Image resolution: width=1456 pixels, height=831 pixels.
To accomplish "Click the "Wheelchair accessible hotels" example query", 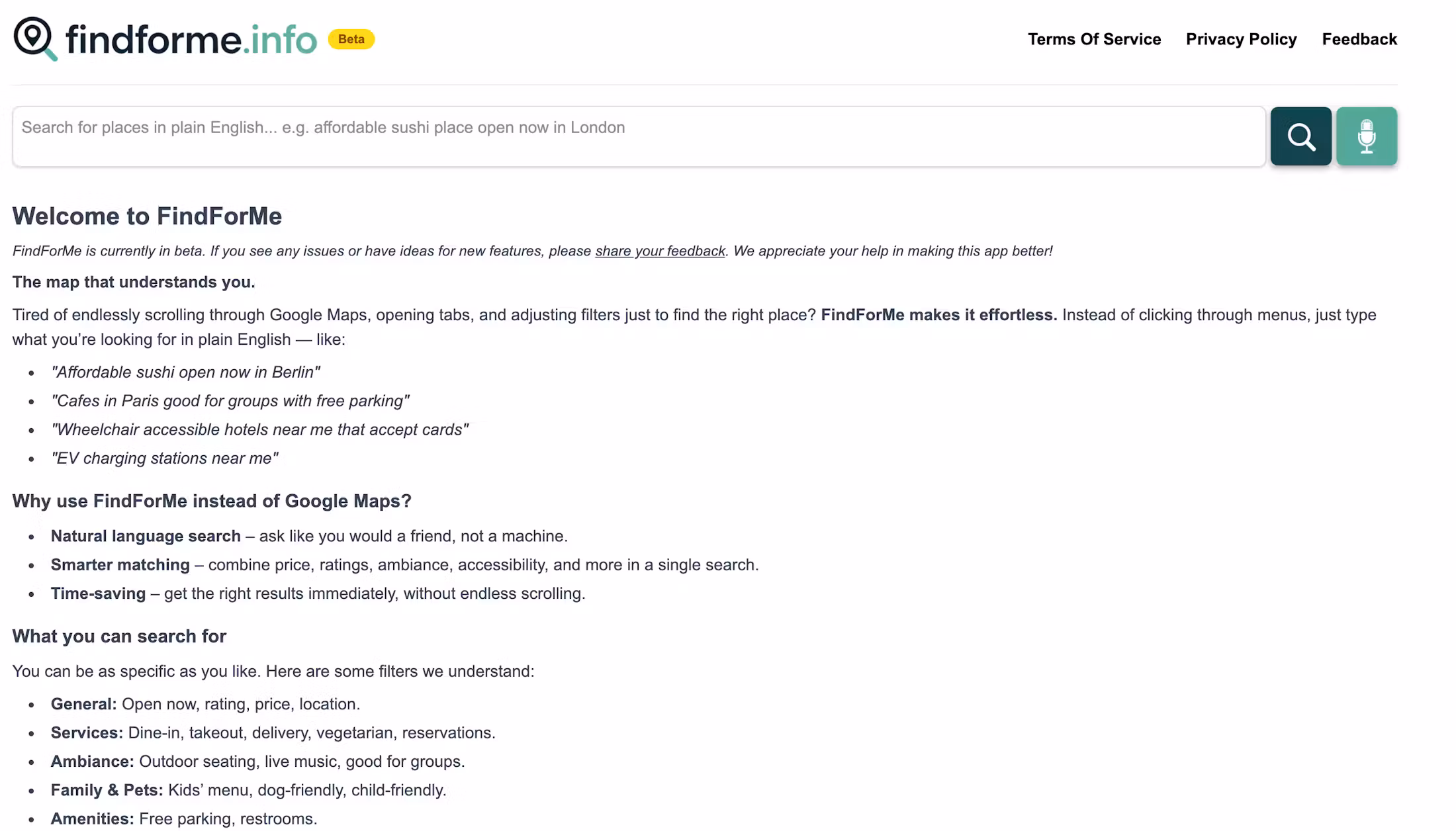I will [x=259, y=430].
